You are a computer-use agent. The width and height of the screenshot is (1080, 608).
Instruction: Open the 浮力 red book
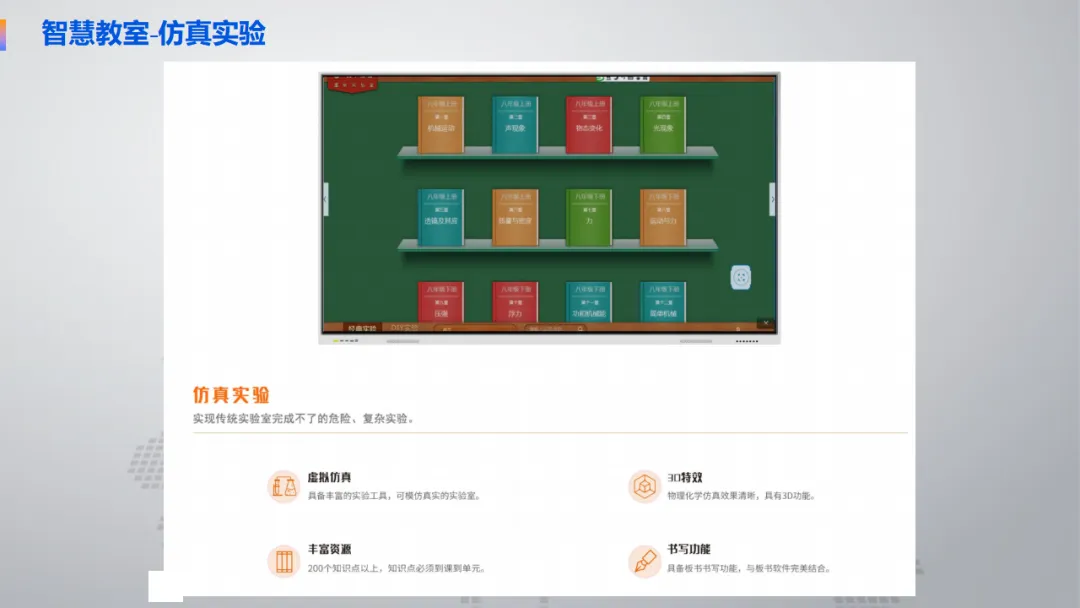tap(515, 302)
